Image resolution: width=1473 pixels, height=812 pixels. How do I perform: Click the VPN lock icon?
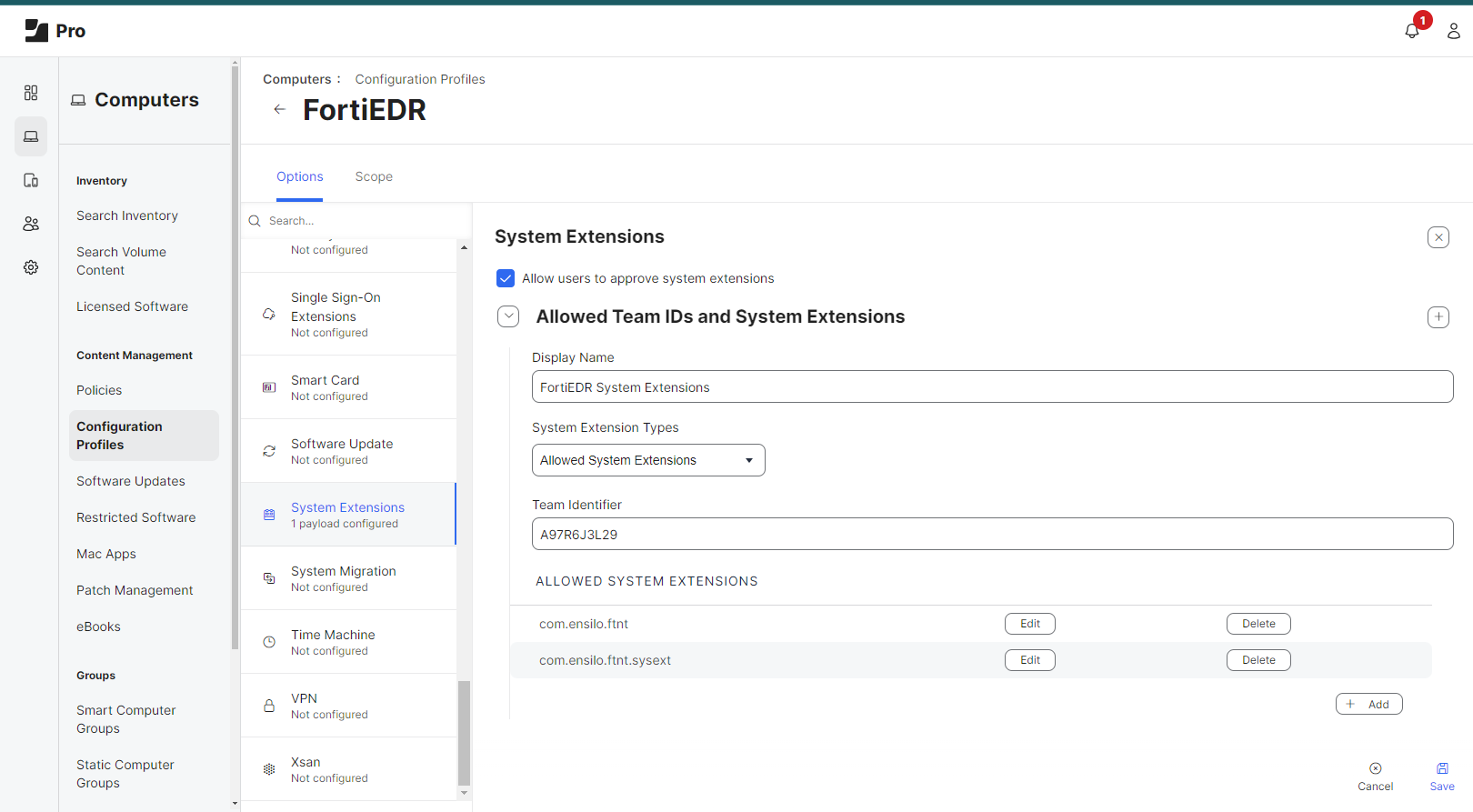click(x=269, y=706)
